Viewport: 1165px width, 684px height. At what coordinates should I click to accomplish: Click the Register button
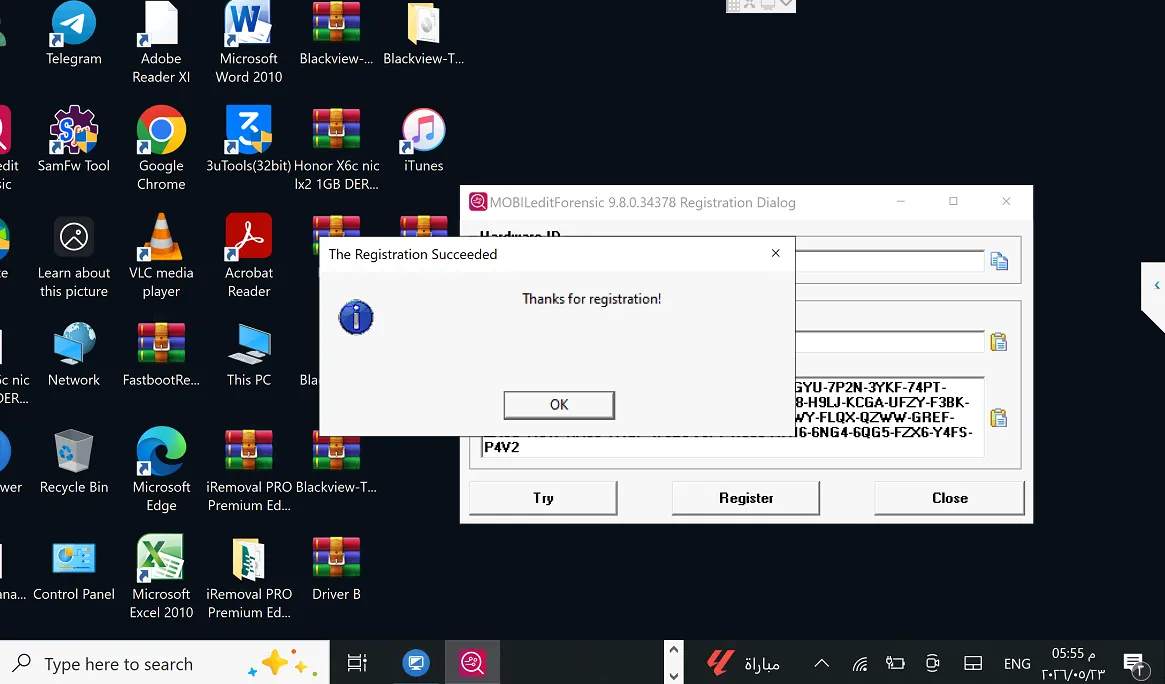(x=746, y=498)
